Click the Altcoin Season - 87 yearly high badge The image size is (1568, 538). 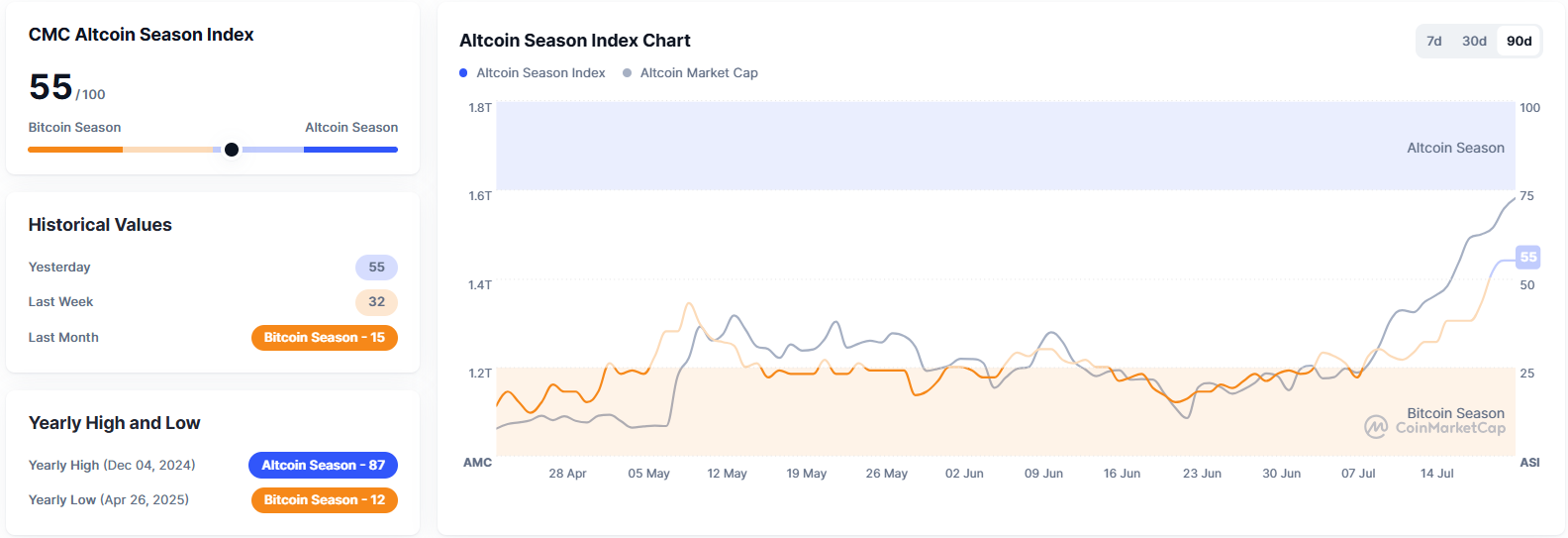click(x=323, y=466)
